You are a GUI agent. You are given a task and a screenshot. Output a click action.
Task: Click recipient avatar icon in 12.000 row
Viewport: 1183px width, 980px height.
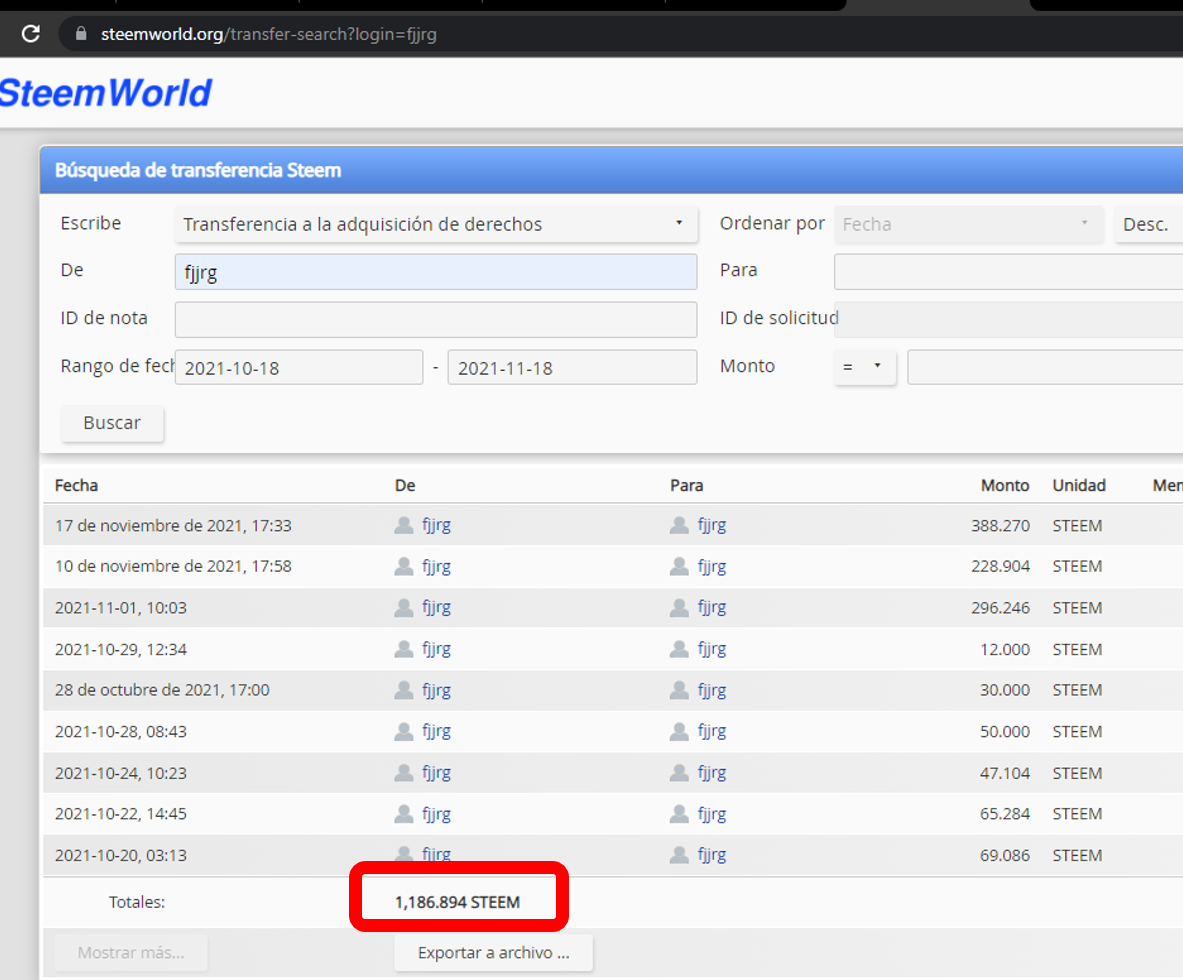(680, 649)
